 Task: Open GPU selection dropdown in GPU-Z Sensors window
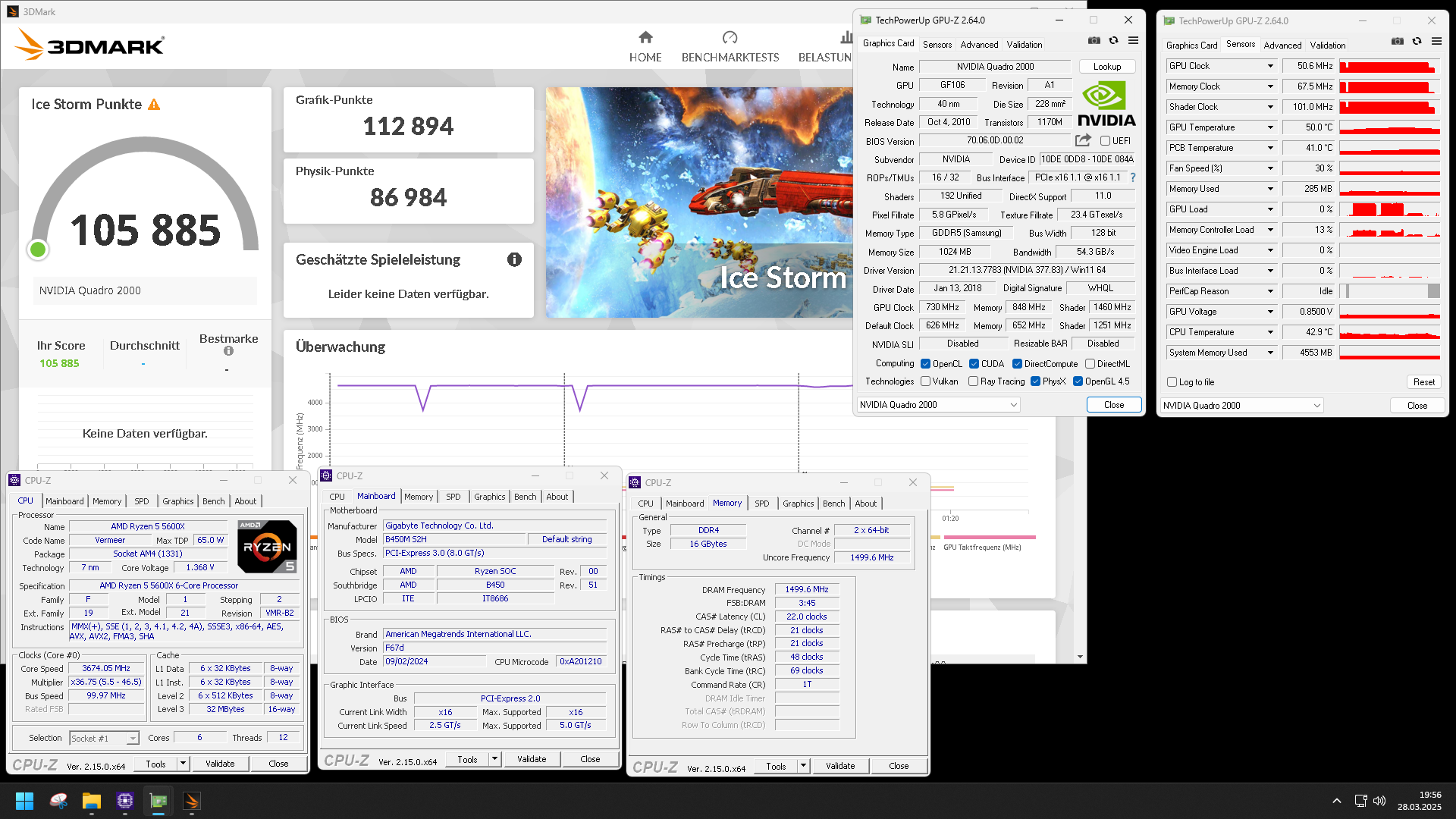pos(1241,406)
